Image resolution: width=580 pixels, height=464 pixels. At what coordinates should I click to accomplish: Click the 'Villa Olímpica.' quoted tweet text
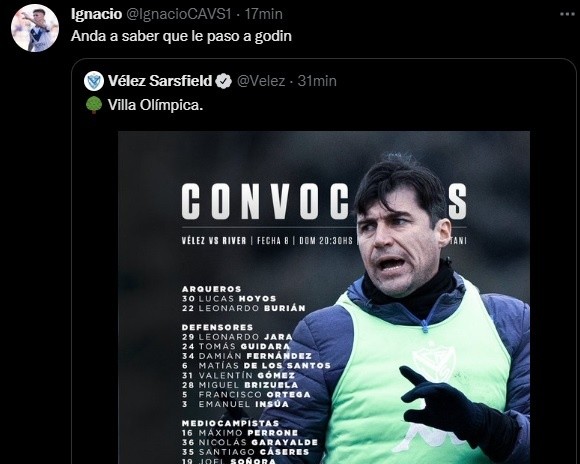(155, 105)
